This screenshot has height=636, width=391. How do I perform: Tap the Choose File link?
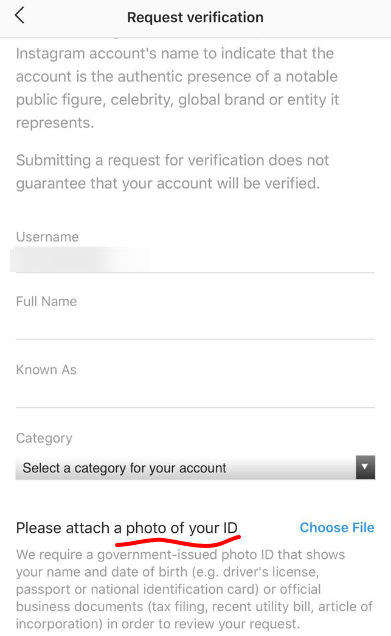click(337, 527)
